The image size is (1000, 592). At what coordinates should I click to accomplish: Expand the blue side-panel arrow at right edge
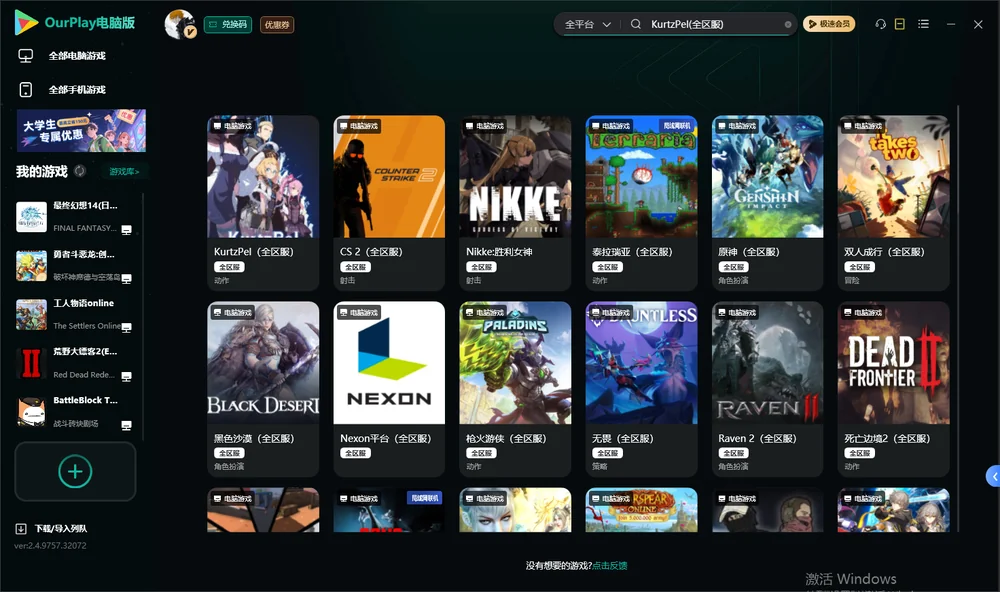coord(993,477)
